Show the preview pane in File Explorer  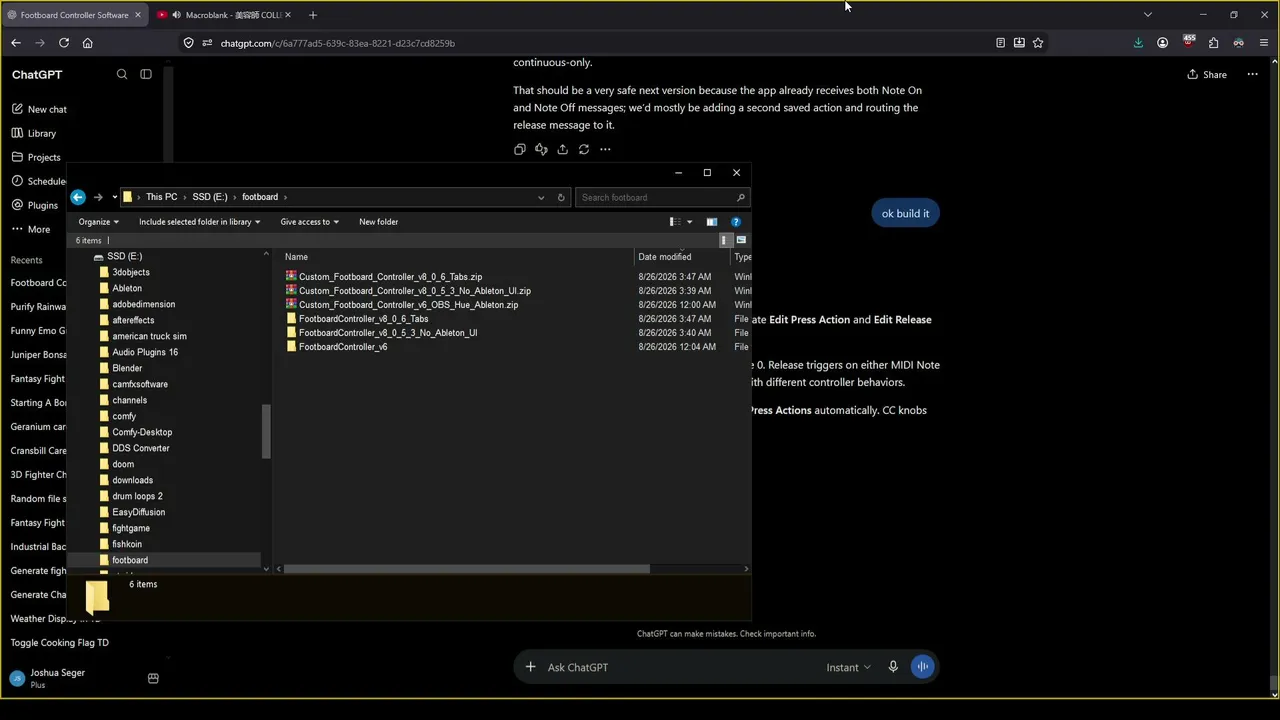(712, 222)
